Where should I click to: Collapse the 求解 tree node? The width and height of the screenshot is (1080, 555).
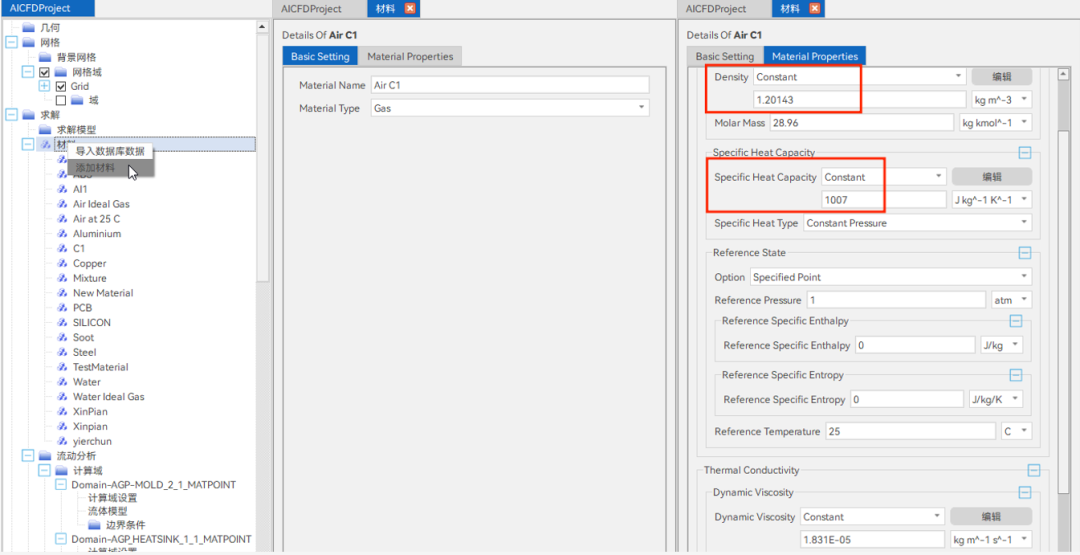pyautogui.click(x=11, y=115)
